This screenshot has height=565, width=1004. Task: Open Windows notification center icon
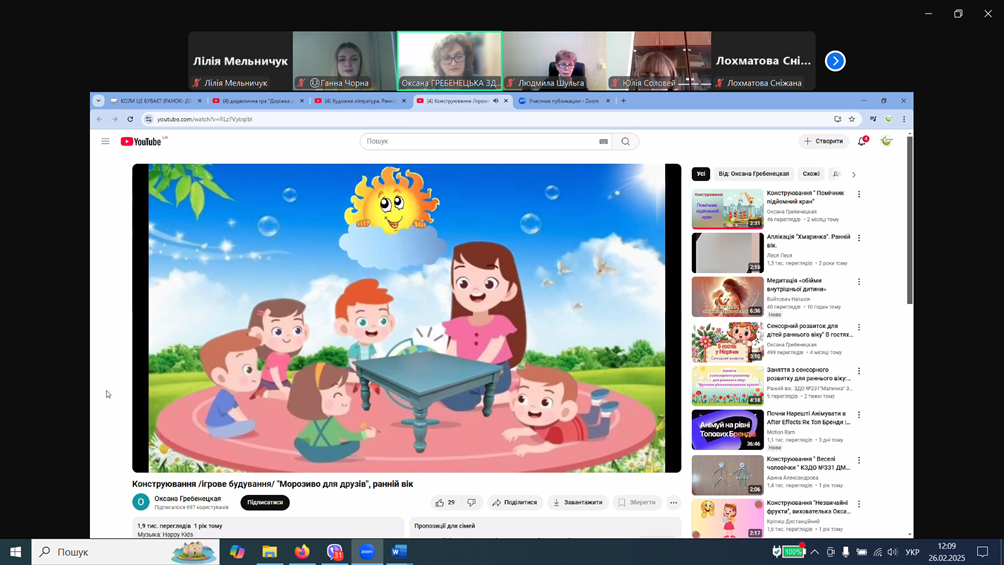point(982,552)
